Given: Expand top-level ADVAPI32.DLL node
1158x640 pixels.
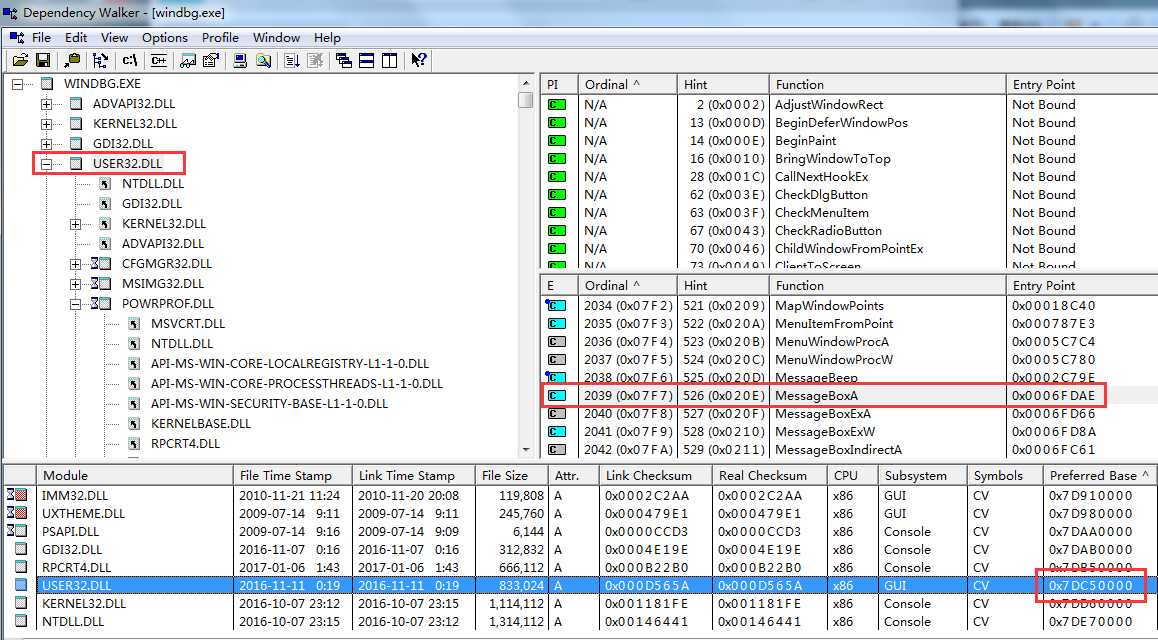Looking at the screenshot, I should (x=47, y=104).
